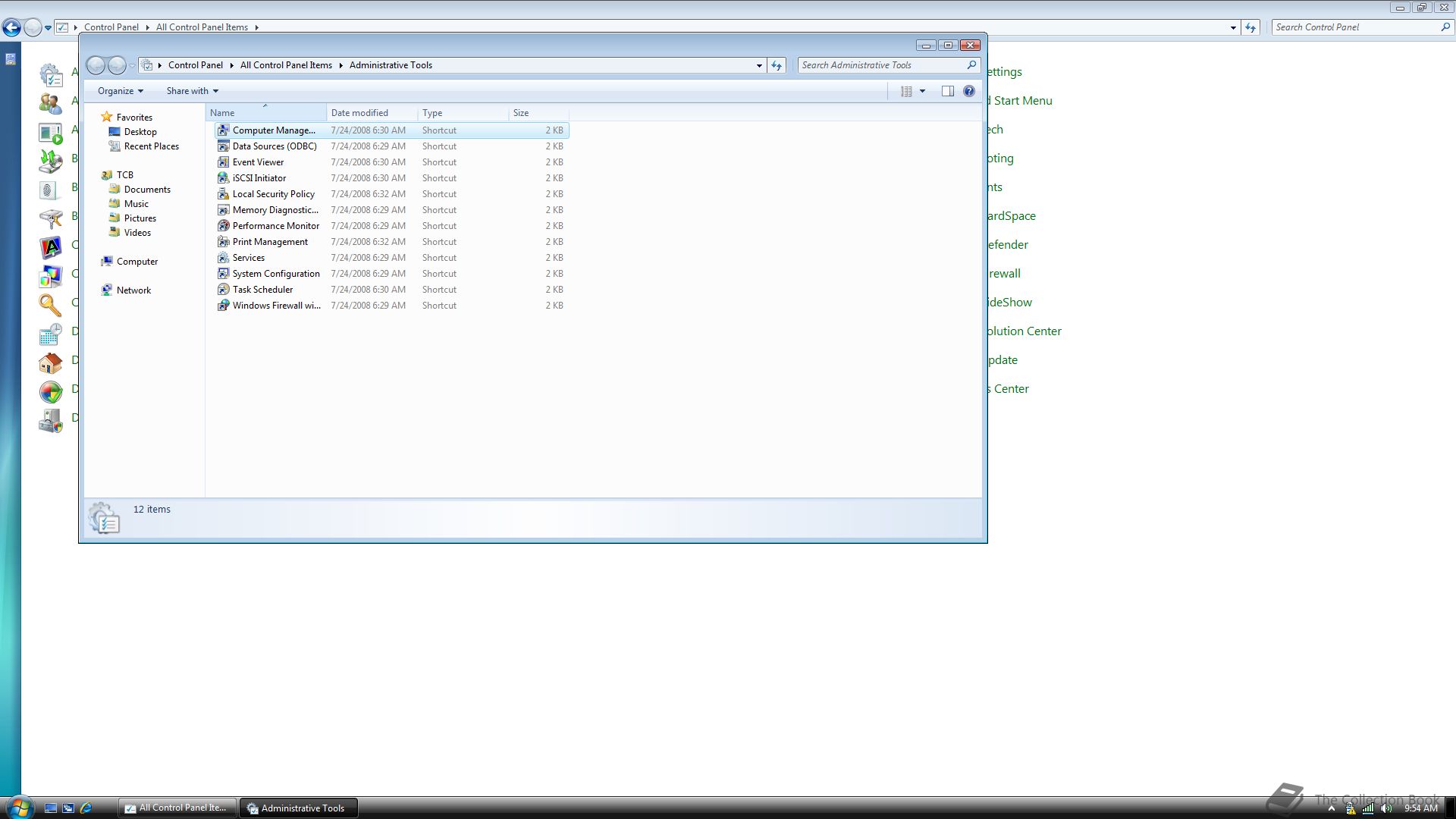Sort by the Size column header

[x=538, y=113]
